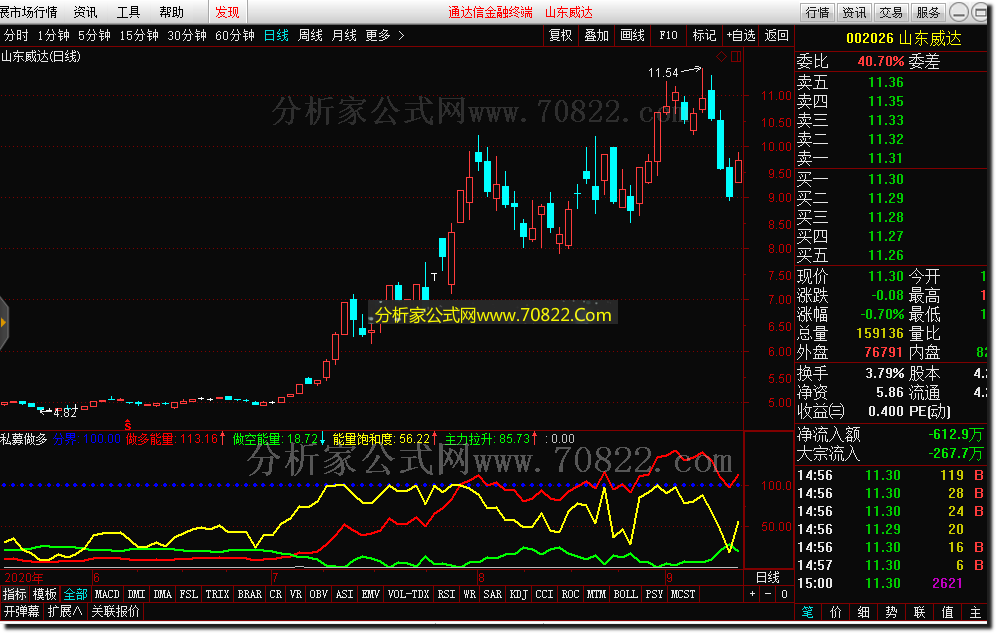Image resolution: width=997 pixels, height=633 pixels.
Task: Reset chart zoom with 0 button
Action: (x=784, y=594)
